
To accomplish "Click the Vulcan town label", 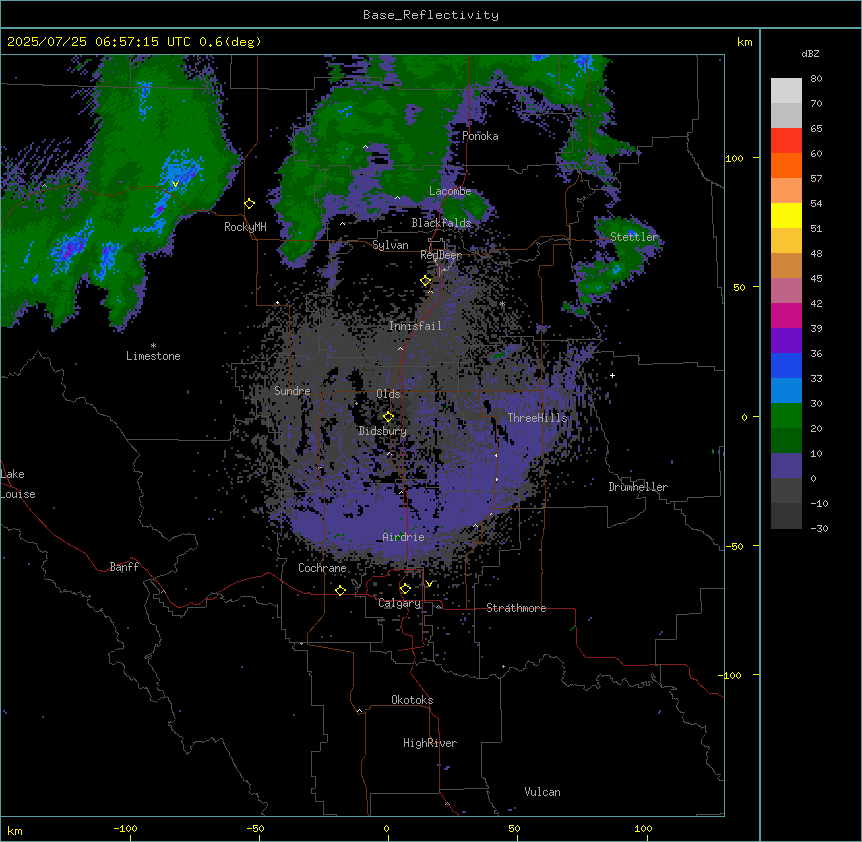I will (x=543, y=792).
